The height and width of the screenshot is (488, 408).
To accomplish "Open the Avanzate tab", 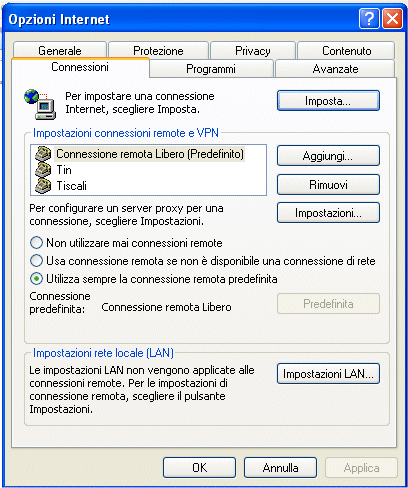I will pos(335,69).
